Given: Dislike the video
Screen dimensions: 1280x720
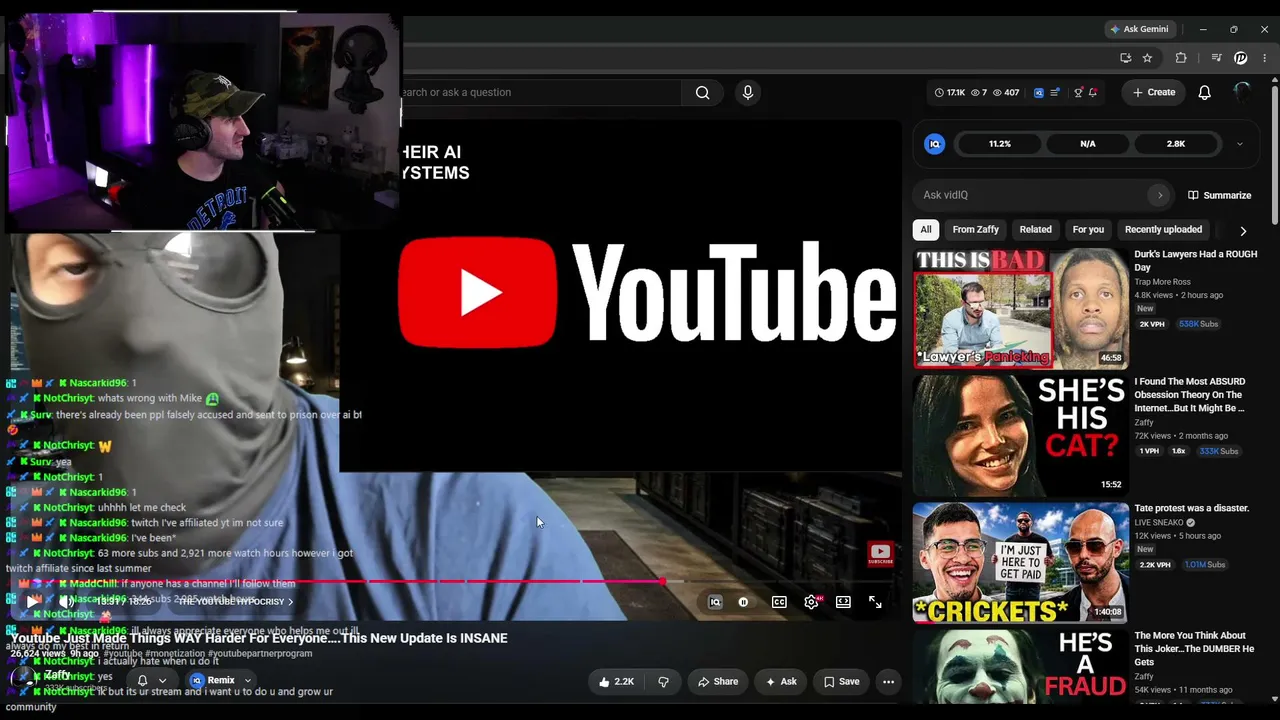Looking at the screenshot, I should [663, 682].
